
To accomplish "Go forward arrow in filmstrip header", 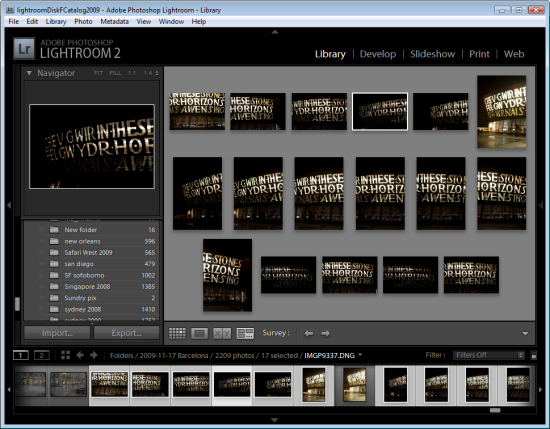I will [94, 355].
